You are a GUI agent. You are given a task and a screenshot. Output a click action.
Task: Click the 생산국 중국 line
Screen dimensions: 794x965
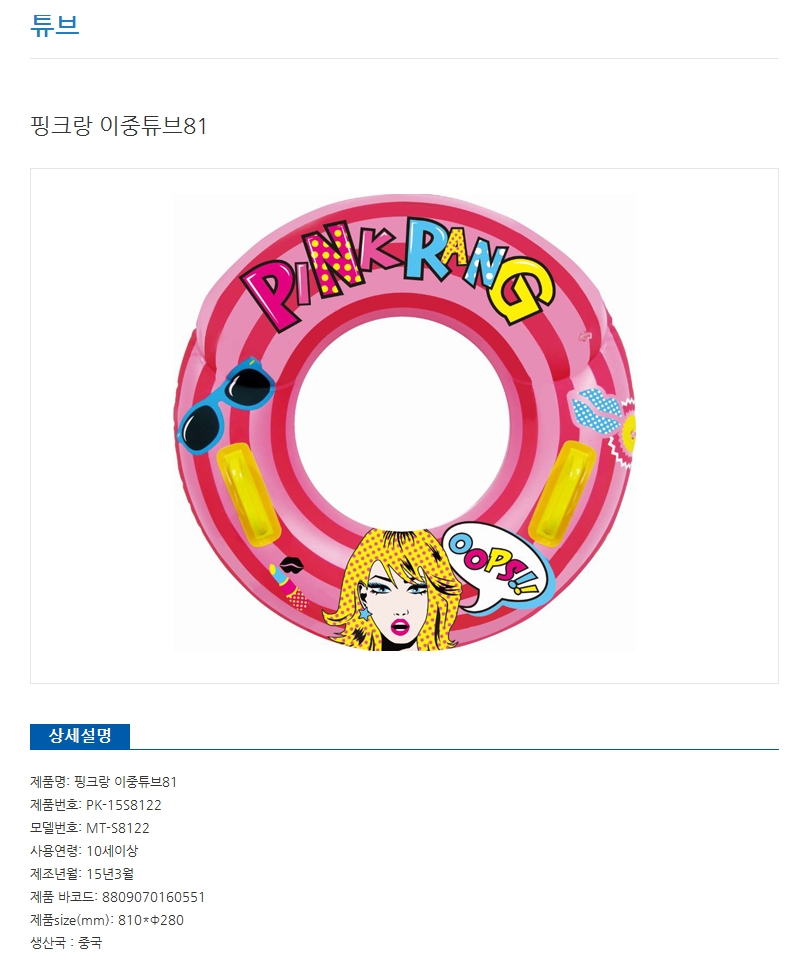tap(66, 943)
